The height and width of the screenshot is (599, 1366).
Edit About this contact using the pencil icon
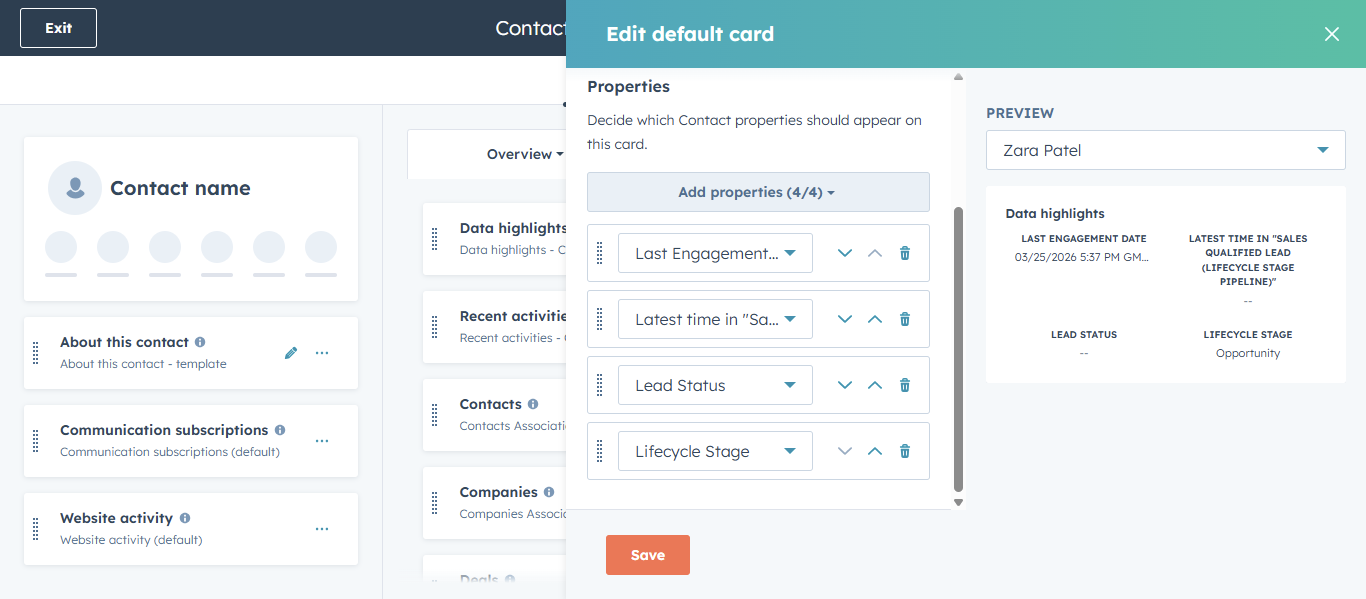click(290, 352)
